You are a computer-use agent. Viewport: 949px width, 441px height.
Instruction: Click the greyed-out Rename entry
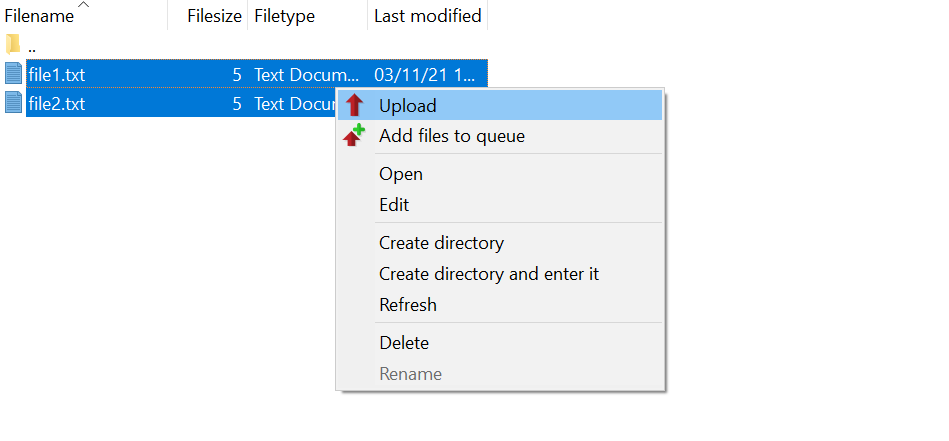click(410, 374)
